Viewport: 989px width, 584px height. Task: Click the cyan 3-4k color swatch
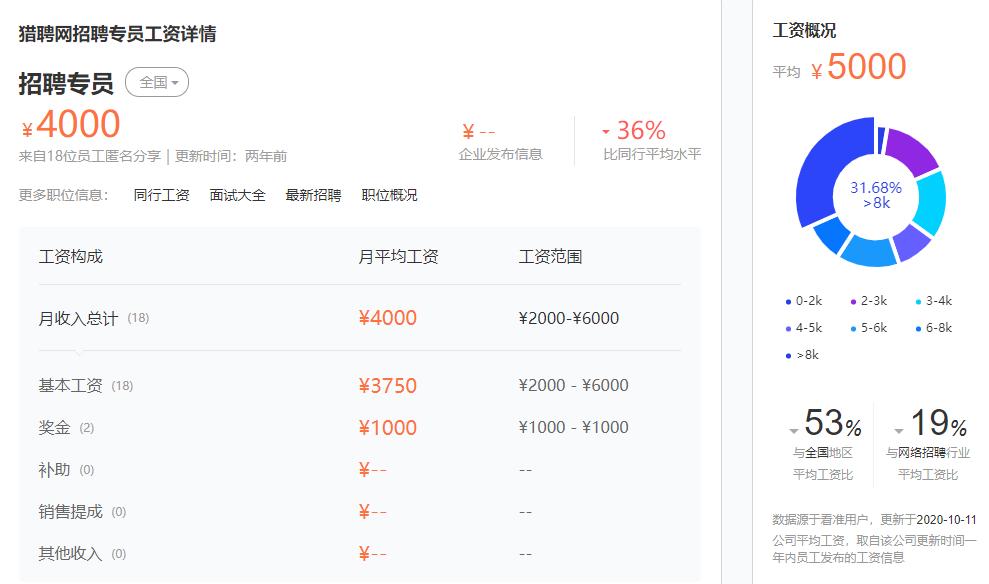point(920,298)
